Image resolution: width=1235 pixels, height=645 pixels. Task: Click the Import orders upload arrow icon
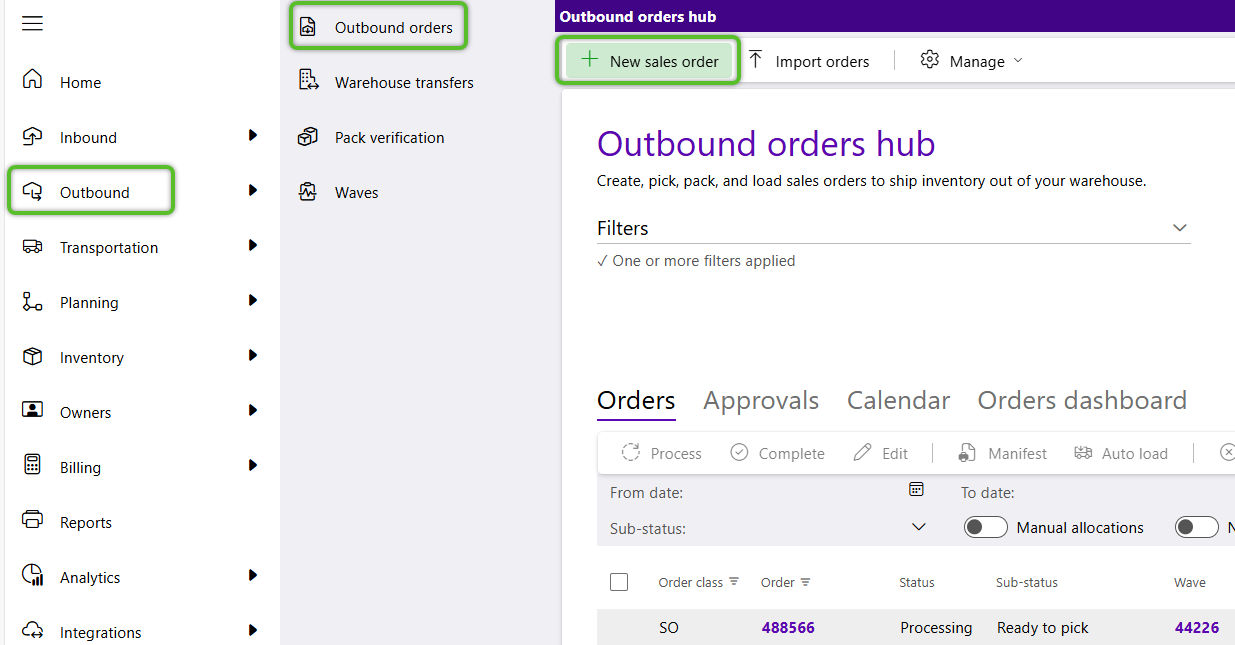click(x=756, y=60)
